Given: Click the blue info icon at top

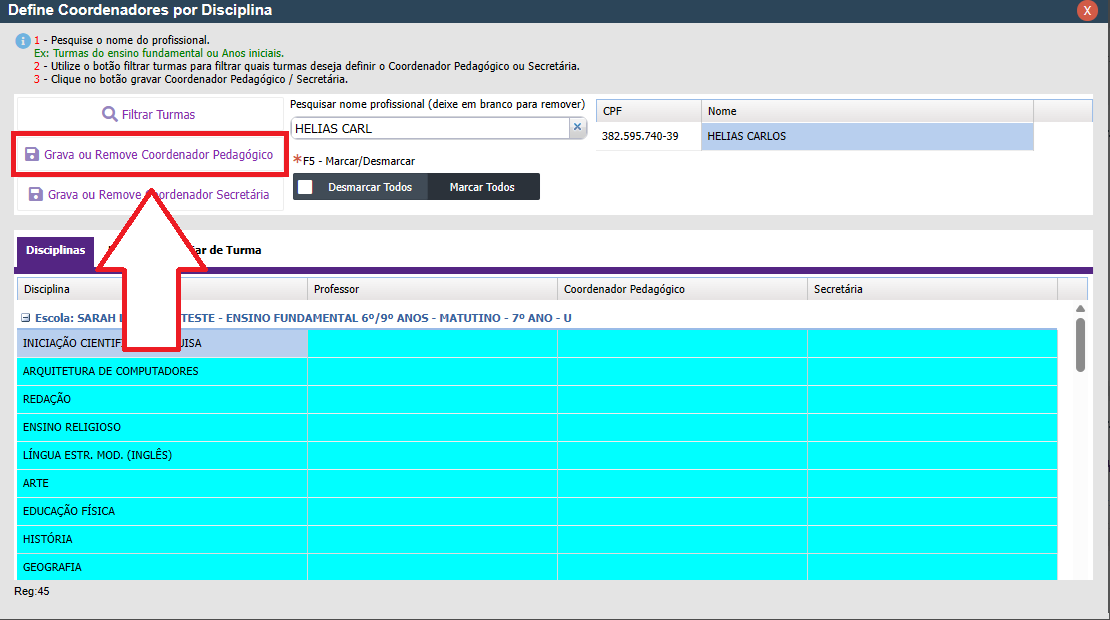Looking at the screenshot, I should pyautogui.click(x=22, y=41).
